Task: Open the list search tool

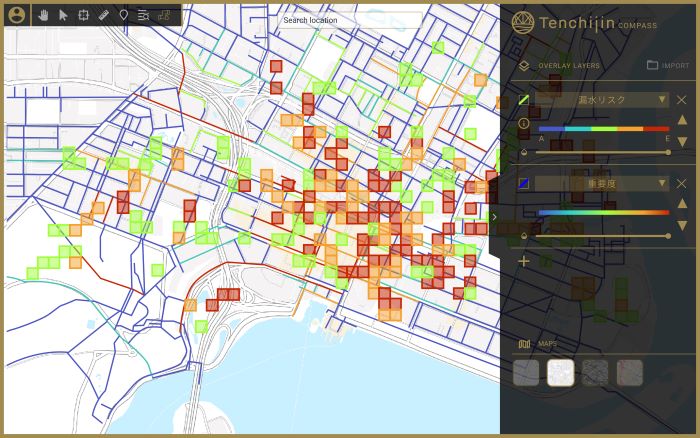Action: [144, 16]
